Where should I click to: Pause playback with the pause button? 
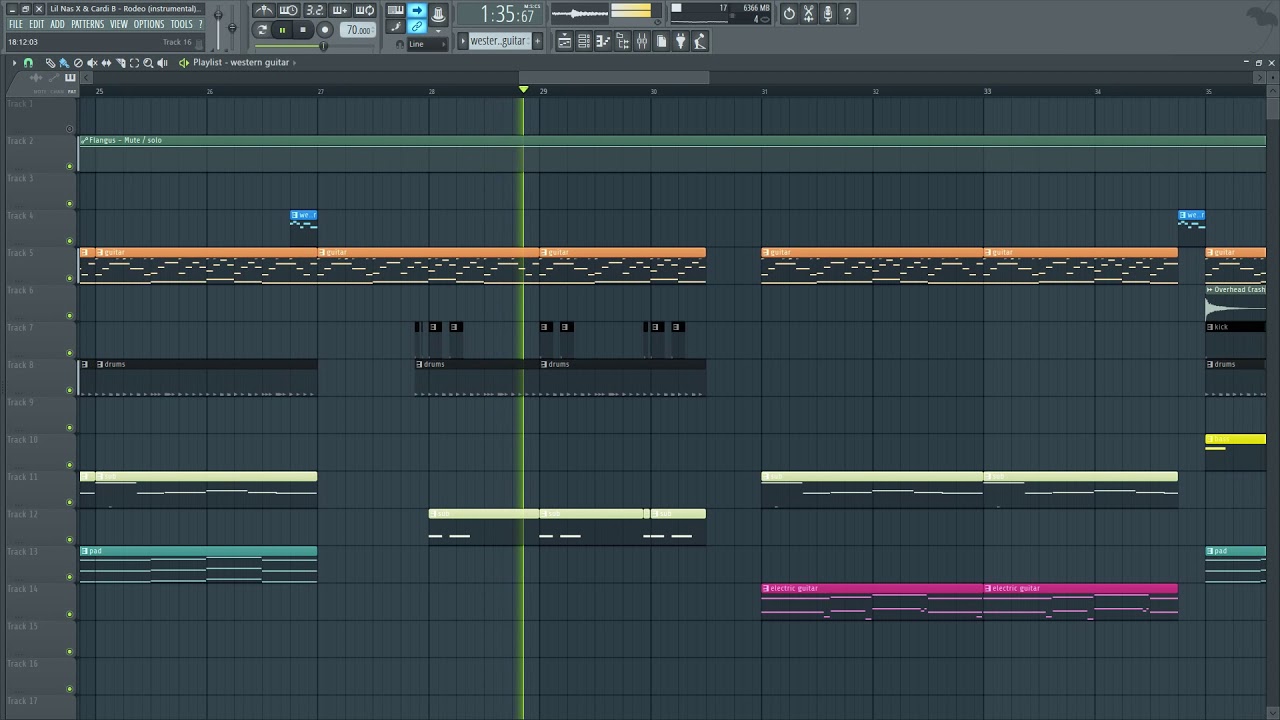pyautogui.click(x=282, y=30)
